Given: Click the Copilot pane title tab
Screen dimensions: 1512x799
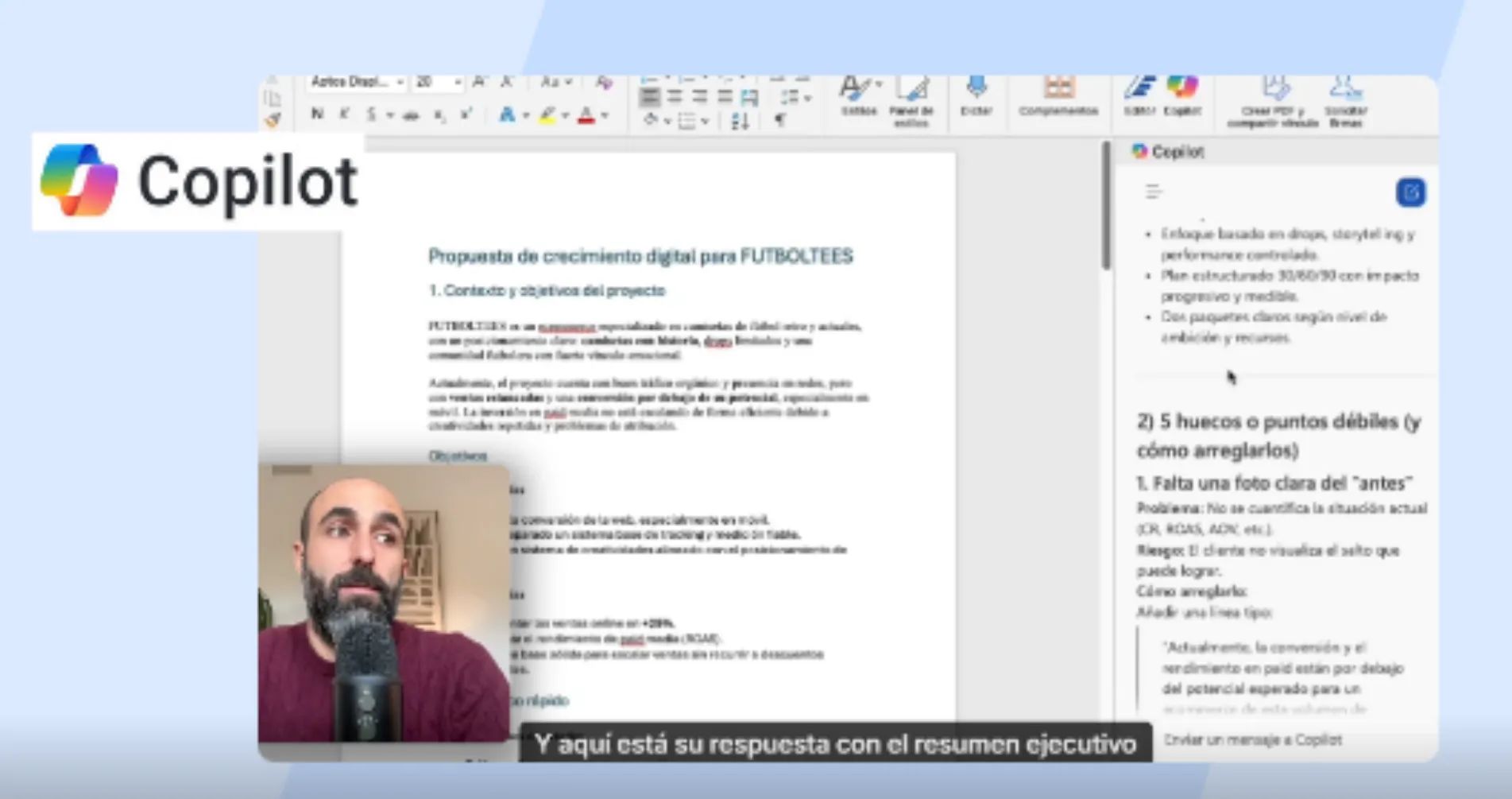Looking at the screenshot, I should 1169,151.
